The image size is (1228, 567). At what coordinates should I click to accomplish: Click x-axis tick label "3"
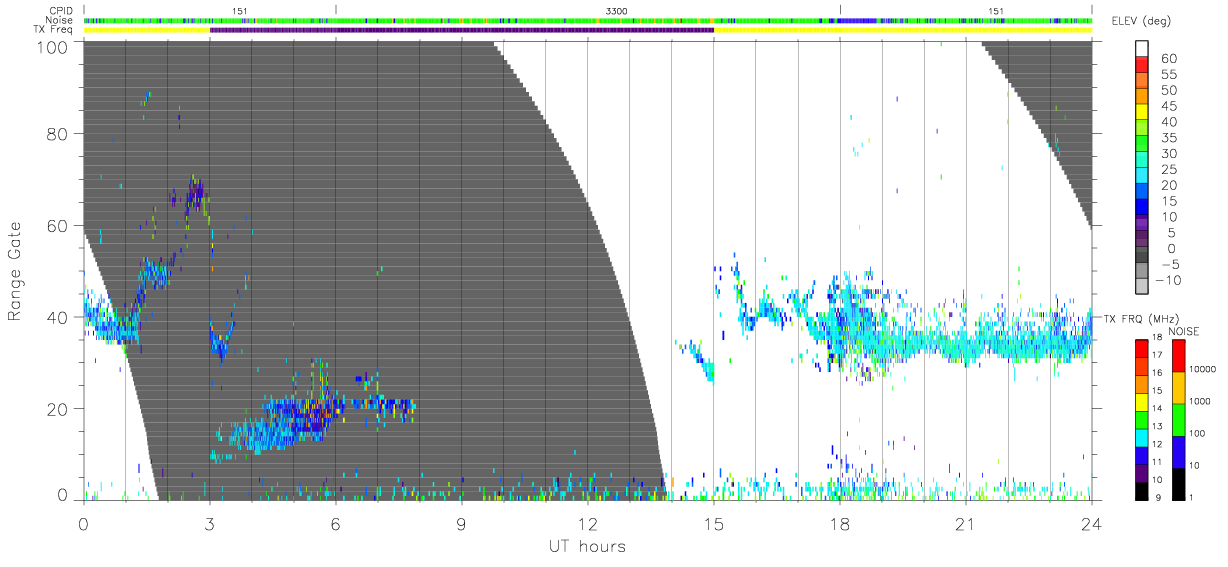pos(209,523)
